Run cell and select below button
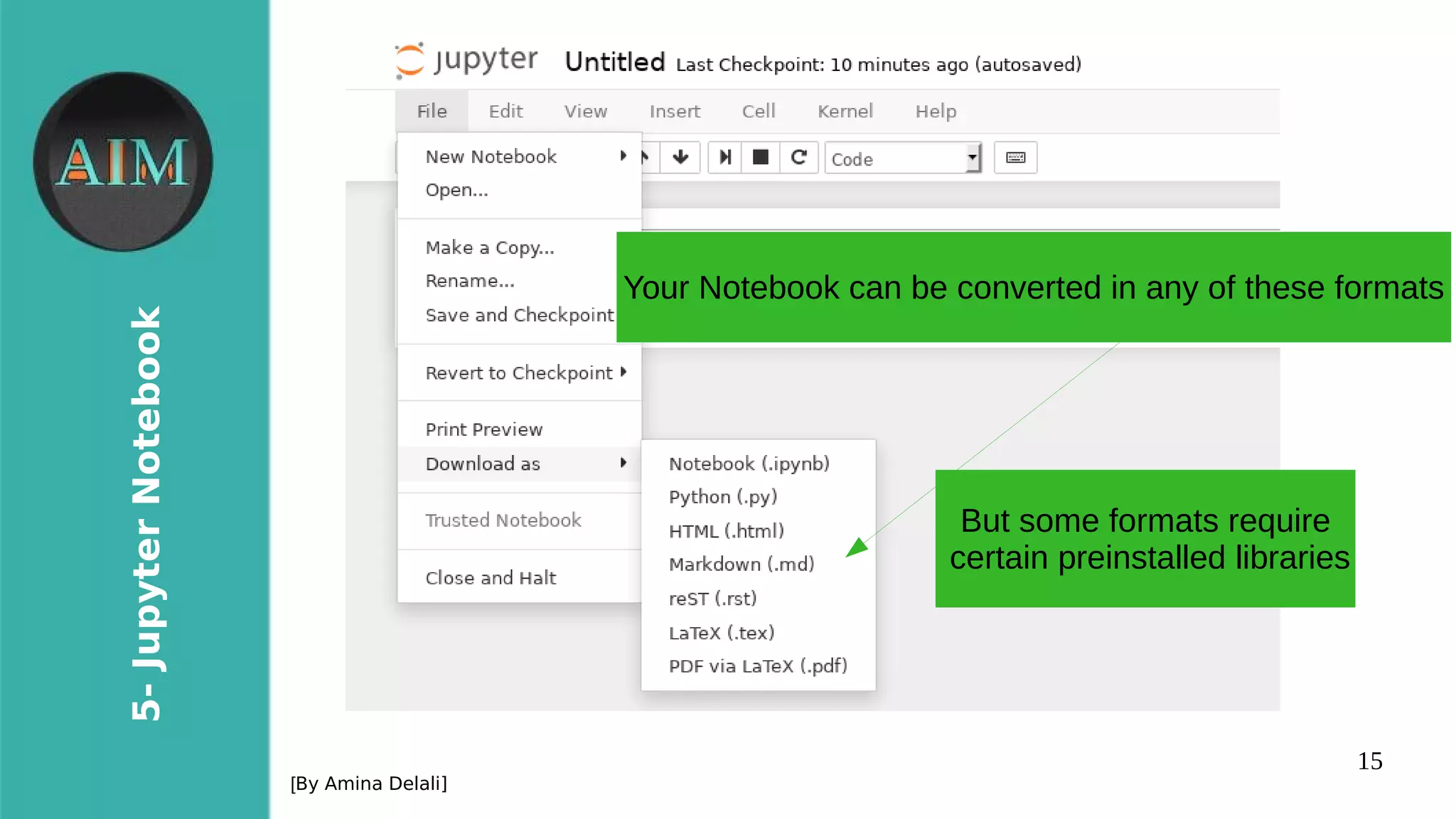This screenshot has height=819, width=1456. [x=725, y=157]
